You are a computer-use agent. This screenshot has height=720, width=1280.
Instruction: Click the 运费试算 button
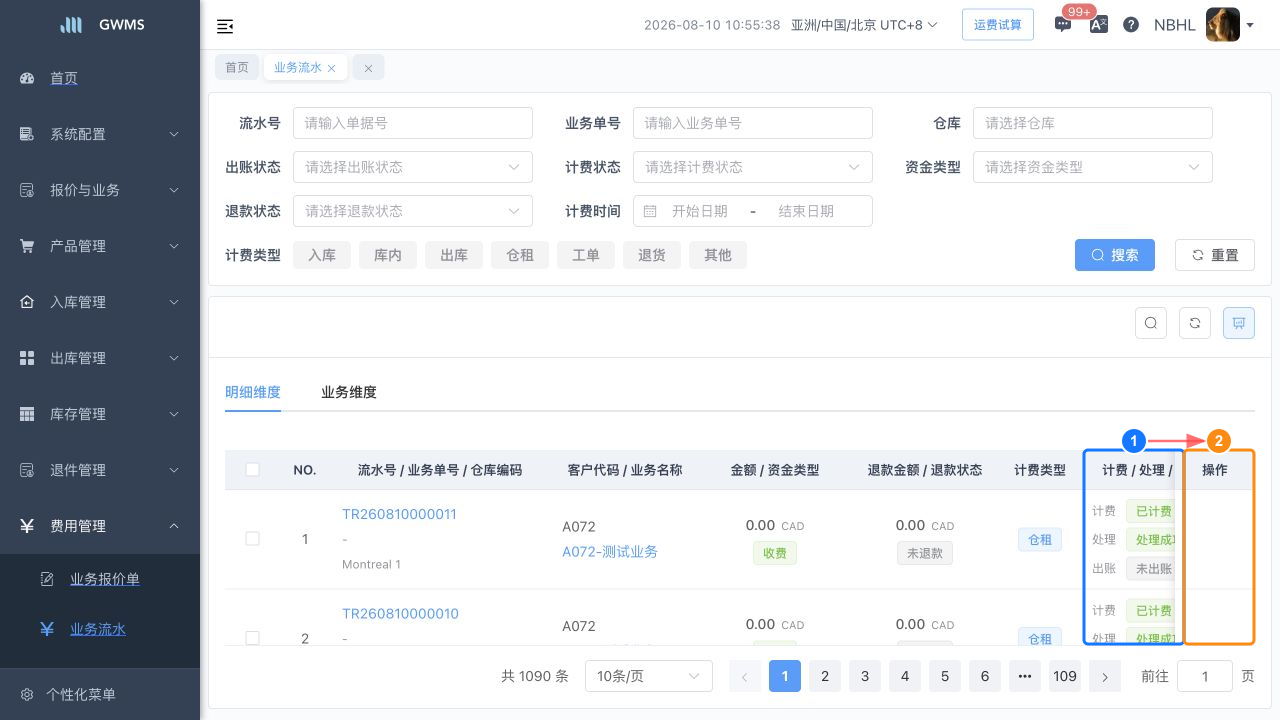998,25
